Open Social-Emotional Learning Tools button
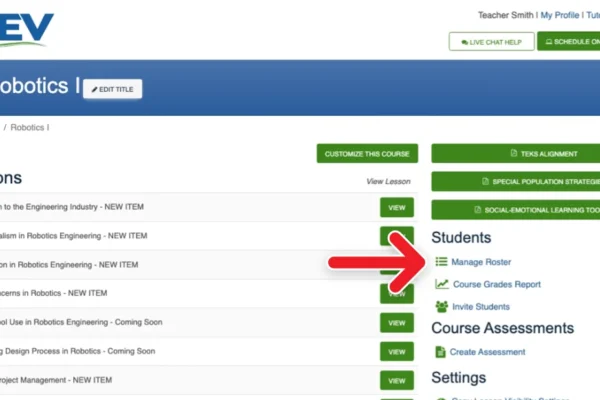Screen dimensions: 600x400 (516, 210)
